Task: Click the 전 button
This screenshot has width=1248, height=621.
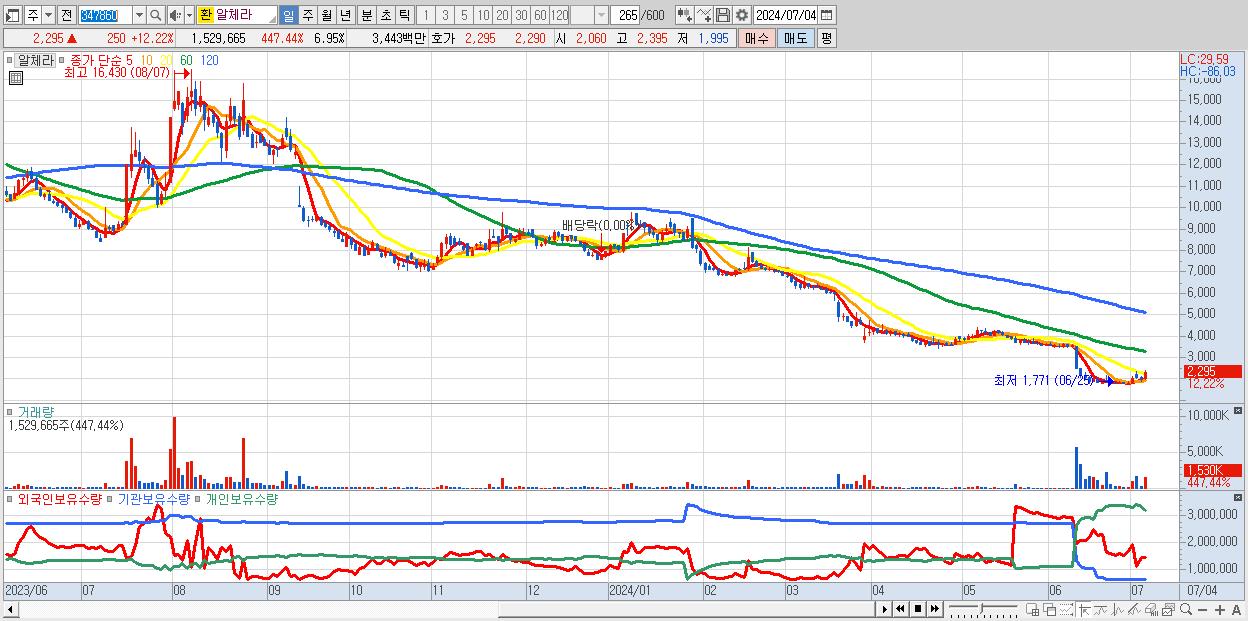Action: 66,15
